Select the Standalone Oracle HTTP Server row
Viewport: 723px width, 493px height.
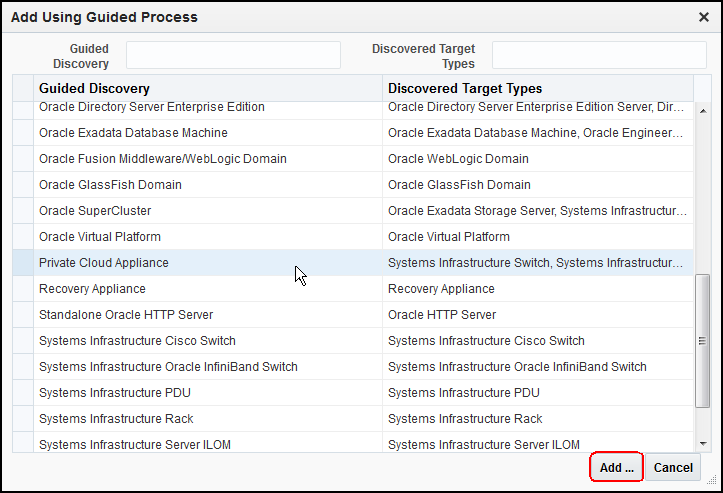pyautogui.click(x=126, y=315)
